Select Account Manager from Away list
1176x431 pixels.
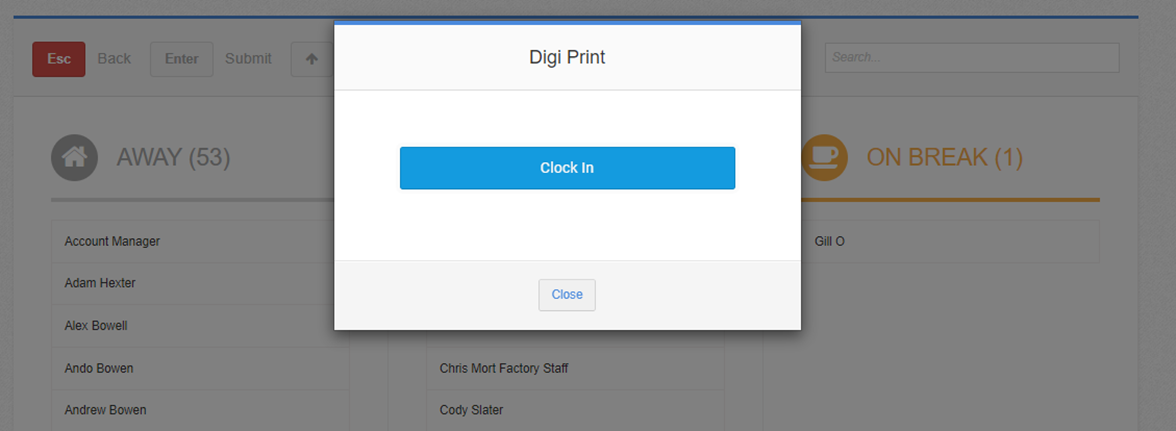pyautogui.click(x=200, y=241)
